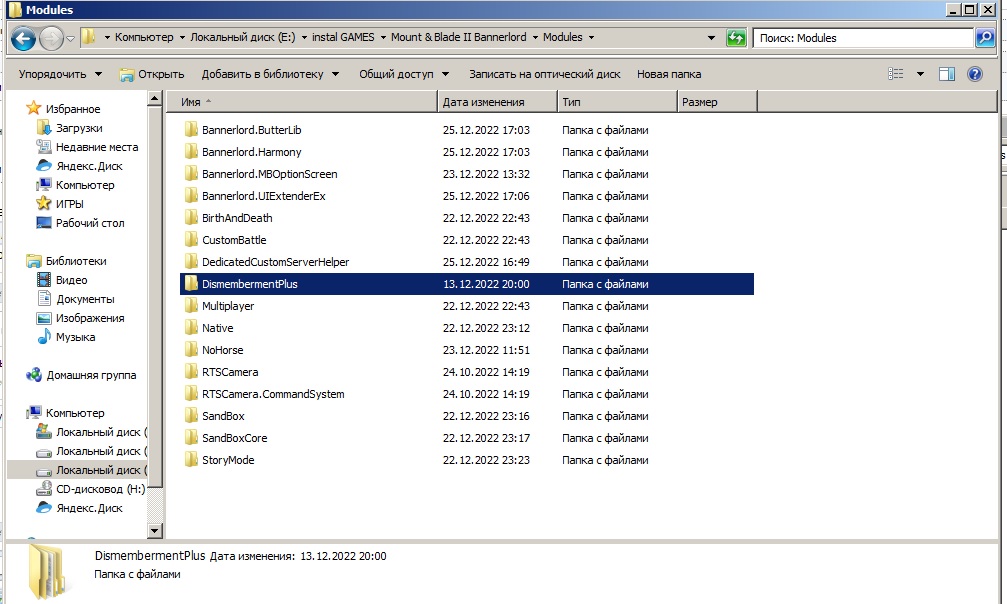The height and width of the screenshot is (604, 1007).
Task: Click the search magnifier icon
Action: click(x=985, y=38)
